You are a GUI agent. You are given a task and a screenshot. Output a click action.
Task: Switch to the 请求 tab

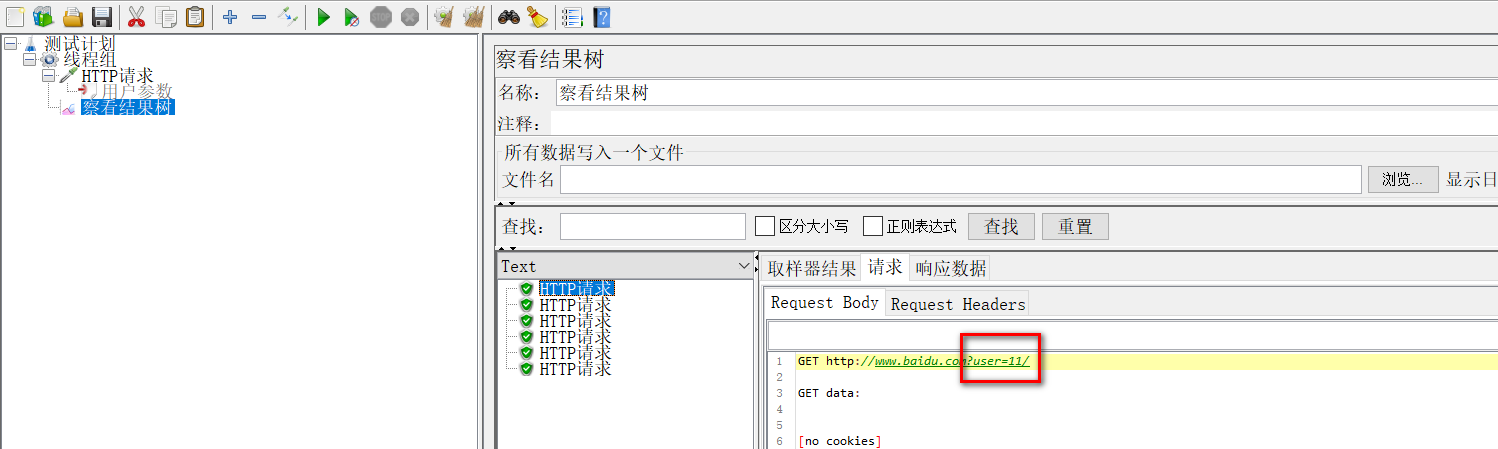point(885,267)
